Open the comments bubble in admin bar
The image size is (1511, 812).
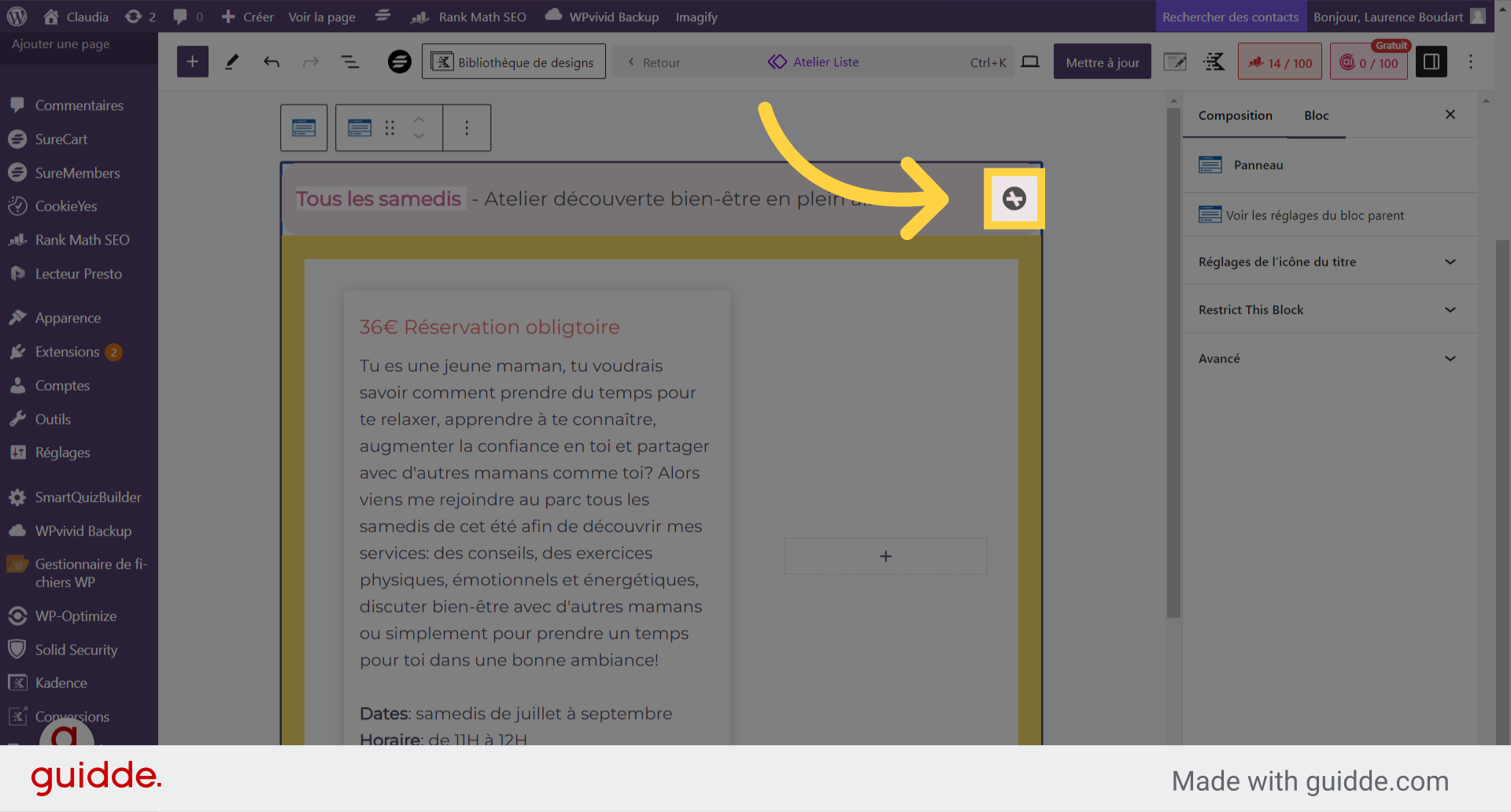tap(188, 17)
